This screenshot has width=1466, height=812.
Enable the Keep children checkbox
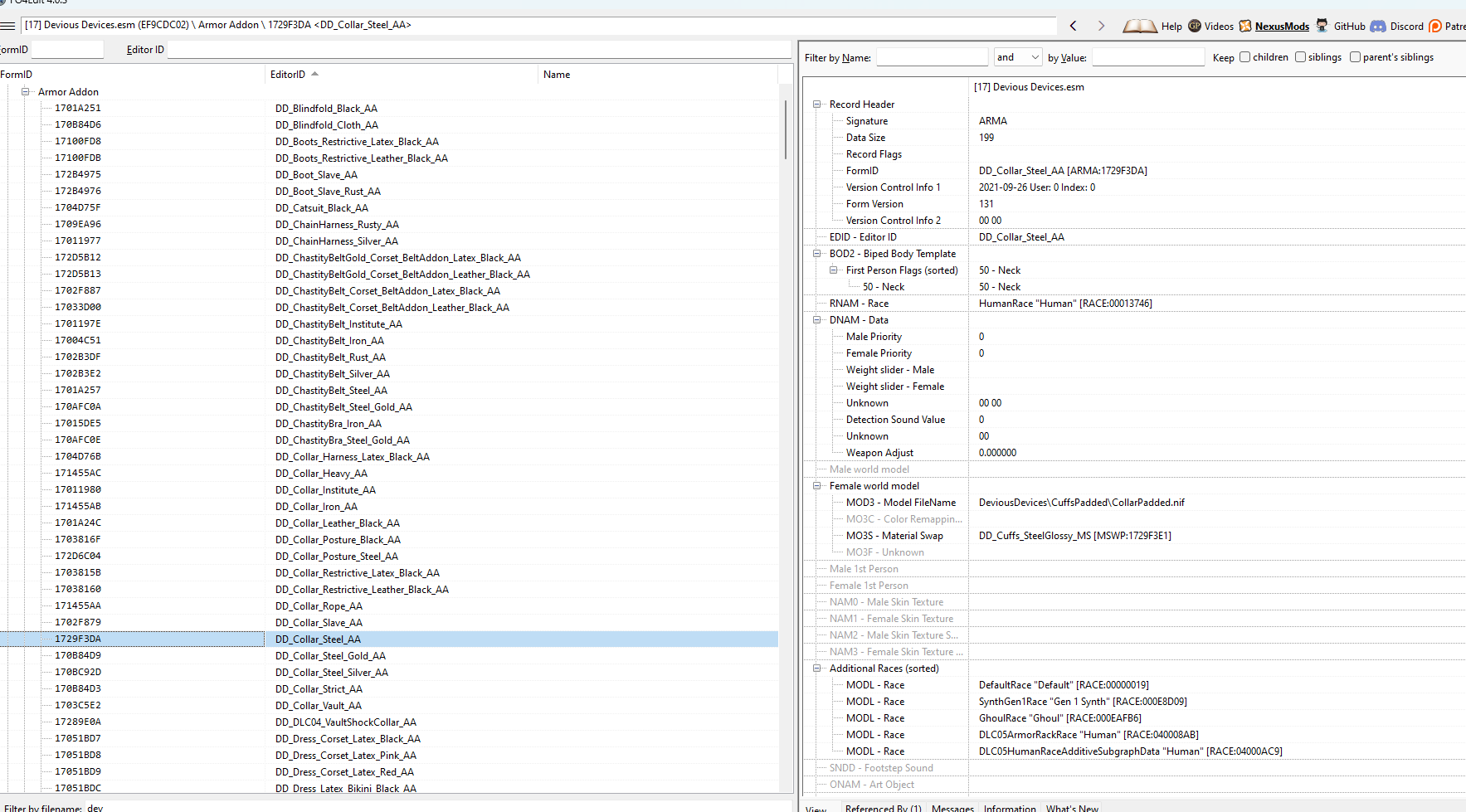pyautogui.click(x=1244, y=57)
